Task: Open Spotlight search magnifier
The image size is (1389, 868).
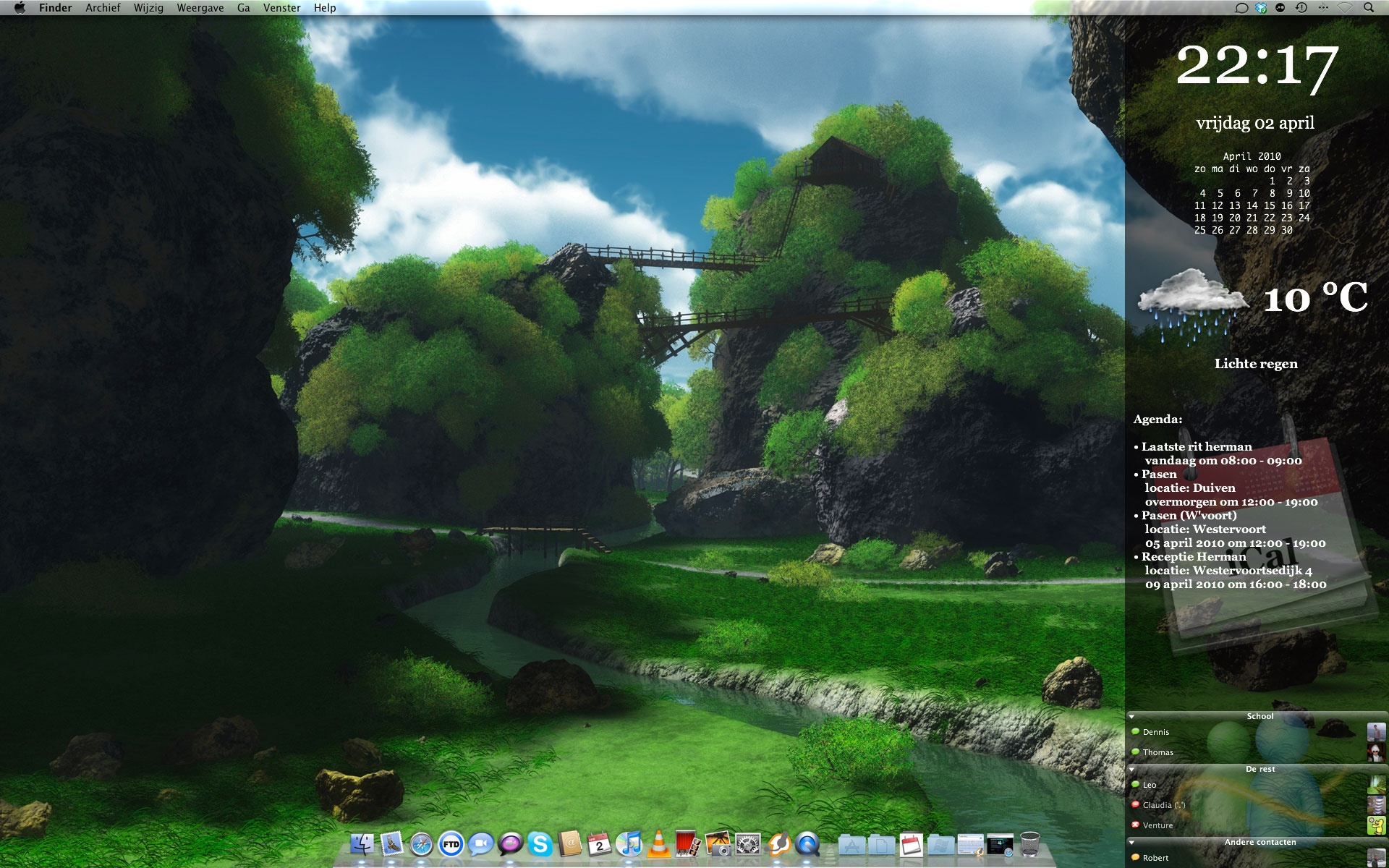Action: (1368, 8)
